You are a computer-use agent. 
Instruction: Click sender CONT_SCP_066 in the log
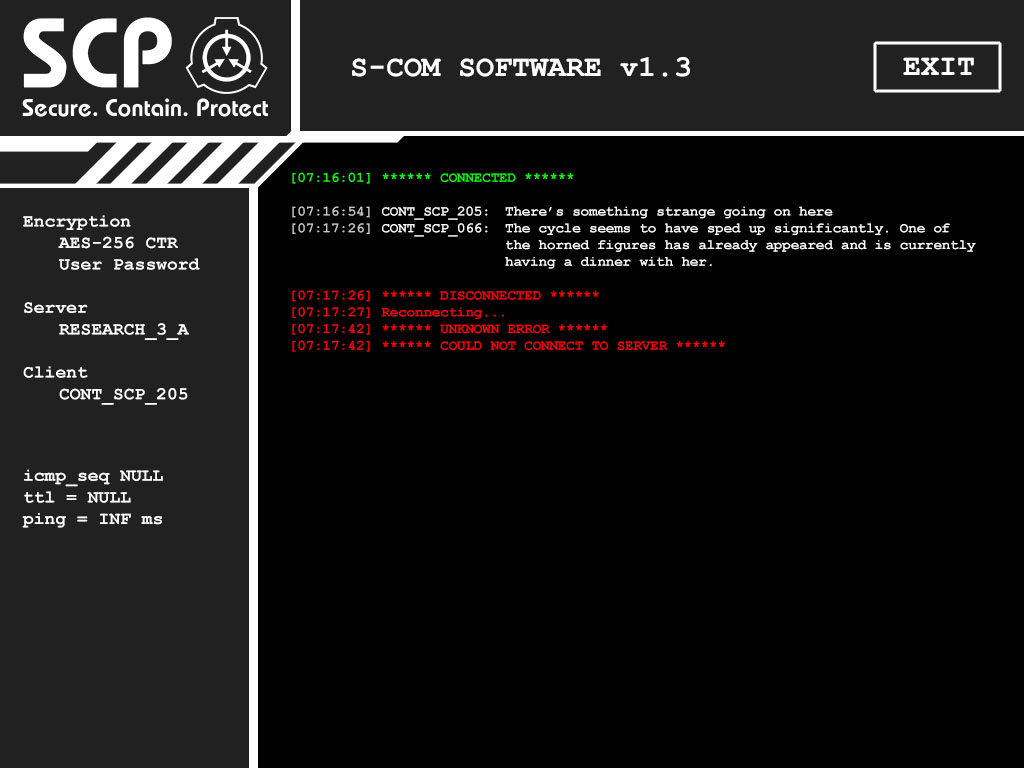coord(435,229)
